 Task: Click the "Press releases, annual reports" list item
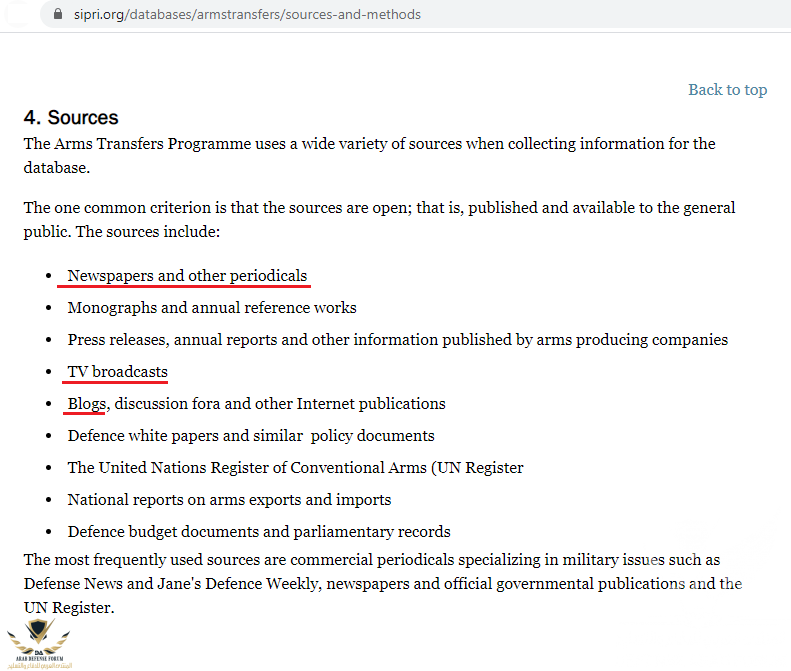pyautogui.click(x=397, y=340)
